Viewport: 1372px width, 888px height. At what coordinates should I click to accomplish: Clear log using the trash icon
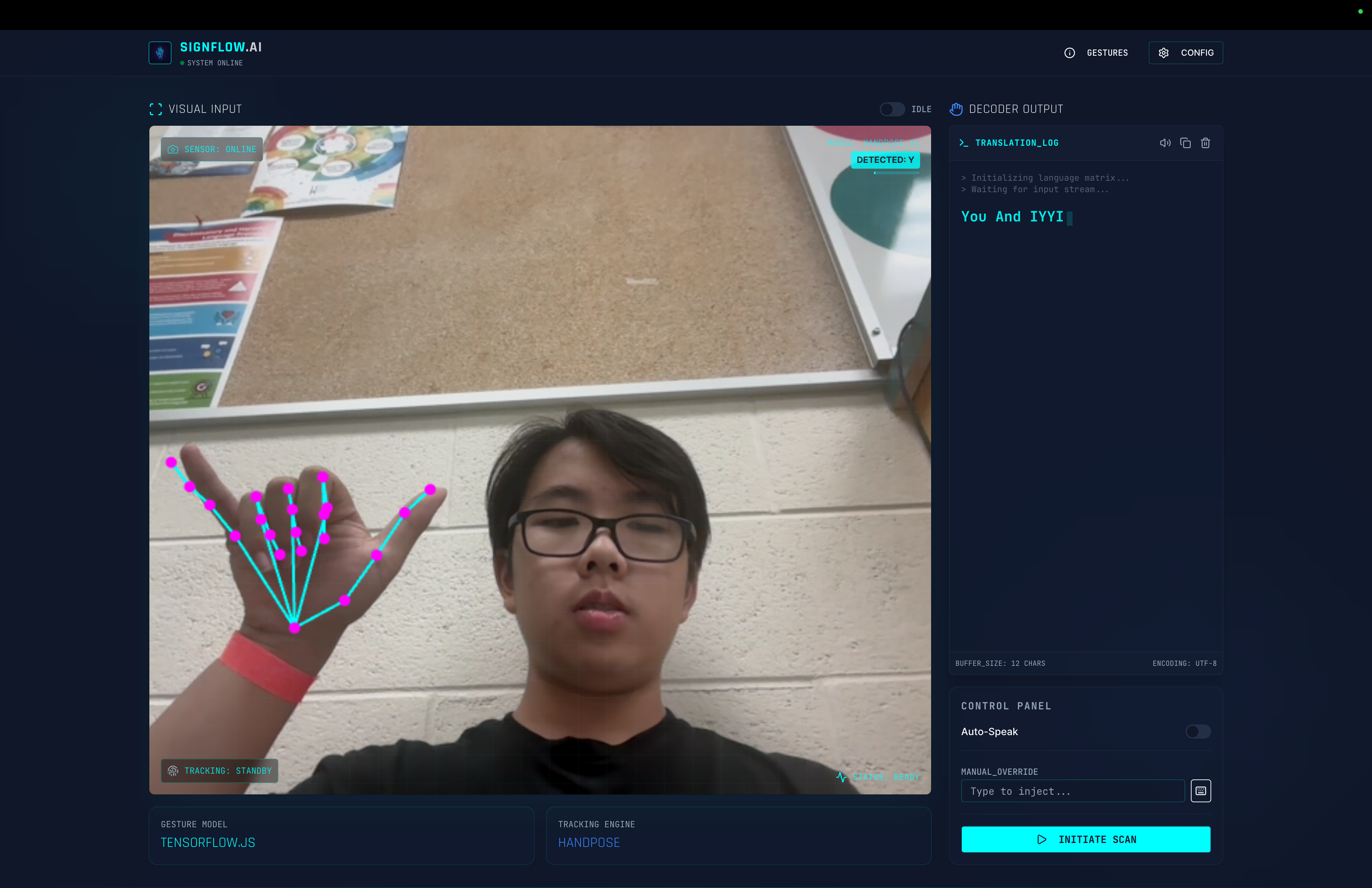pyautogui.click(x=1206, y=143)
